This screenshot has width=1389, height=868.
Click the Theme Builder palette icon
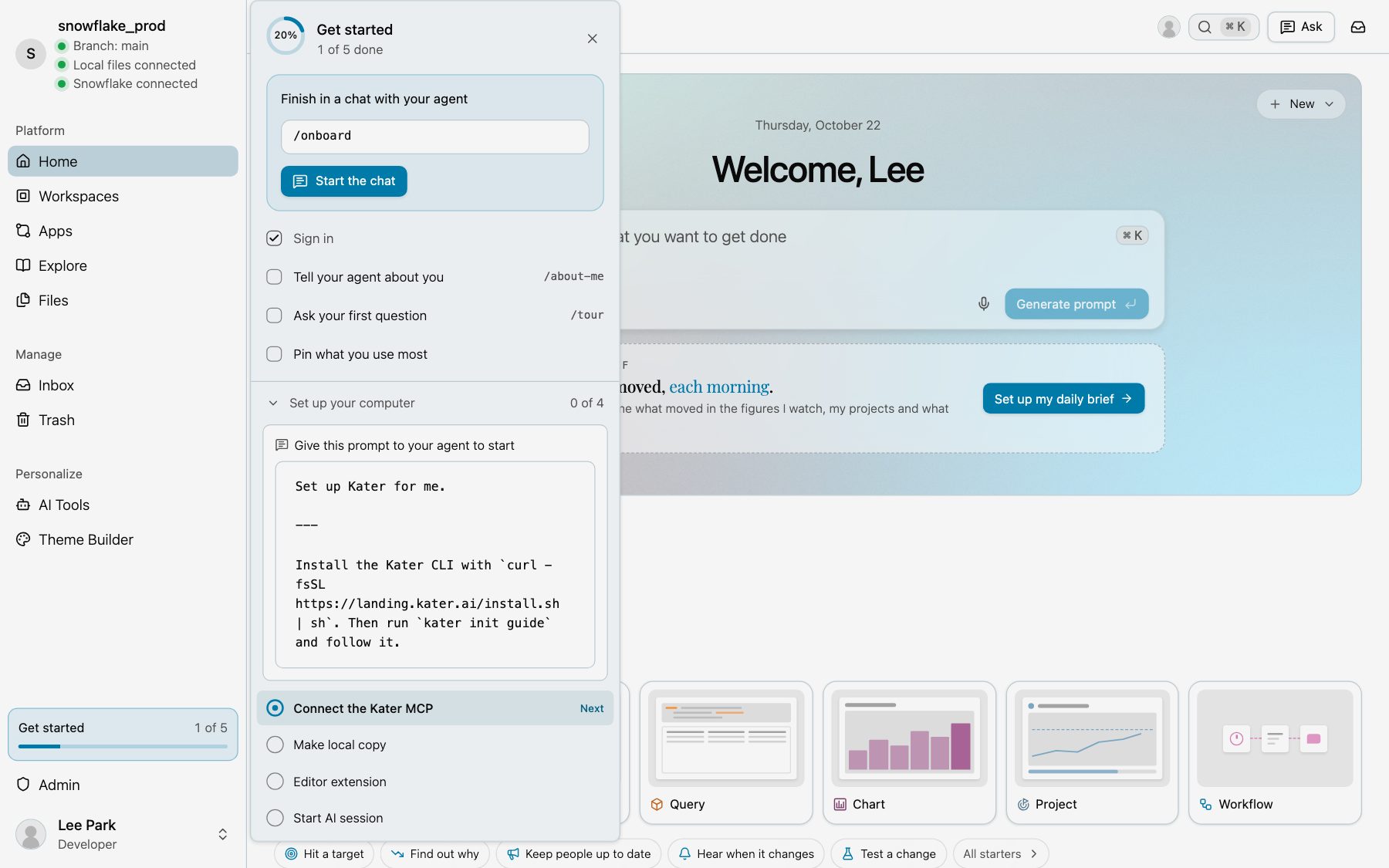coord(23,539)
